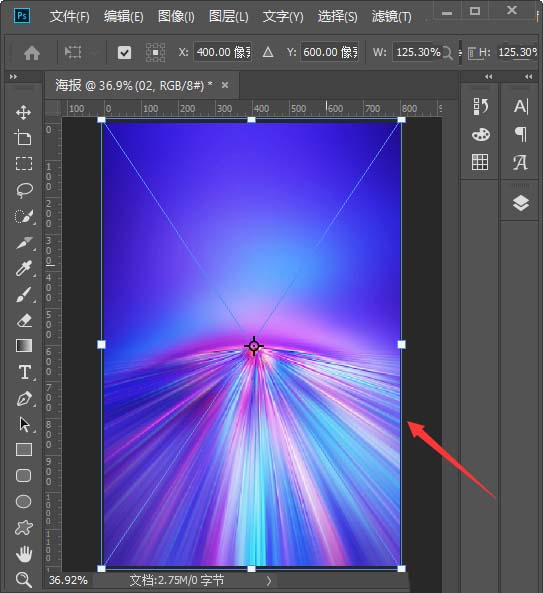The height and width of the screenshot is (593, 543).
Task: Select the Eyedropper tool
Action: [24, 269]
